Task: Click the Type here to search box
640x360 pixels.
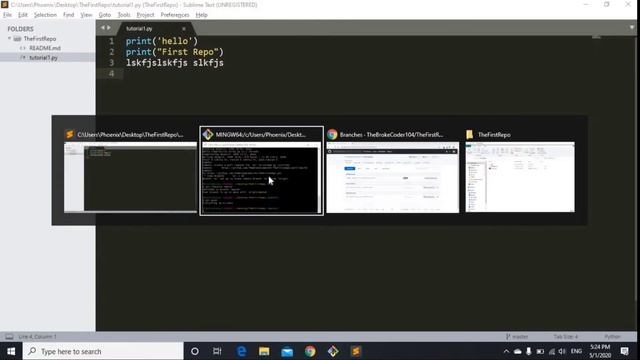Action: pyautogui.click(x=103, y=351)
